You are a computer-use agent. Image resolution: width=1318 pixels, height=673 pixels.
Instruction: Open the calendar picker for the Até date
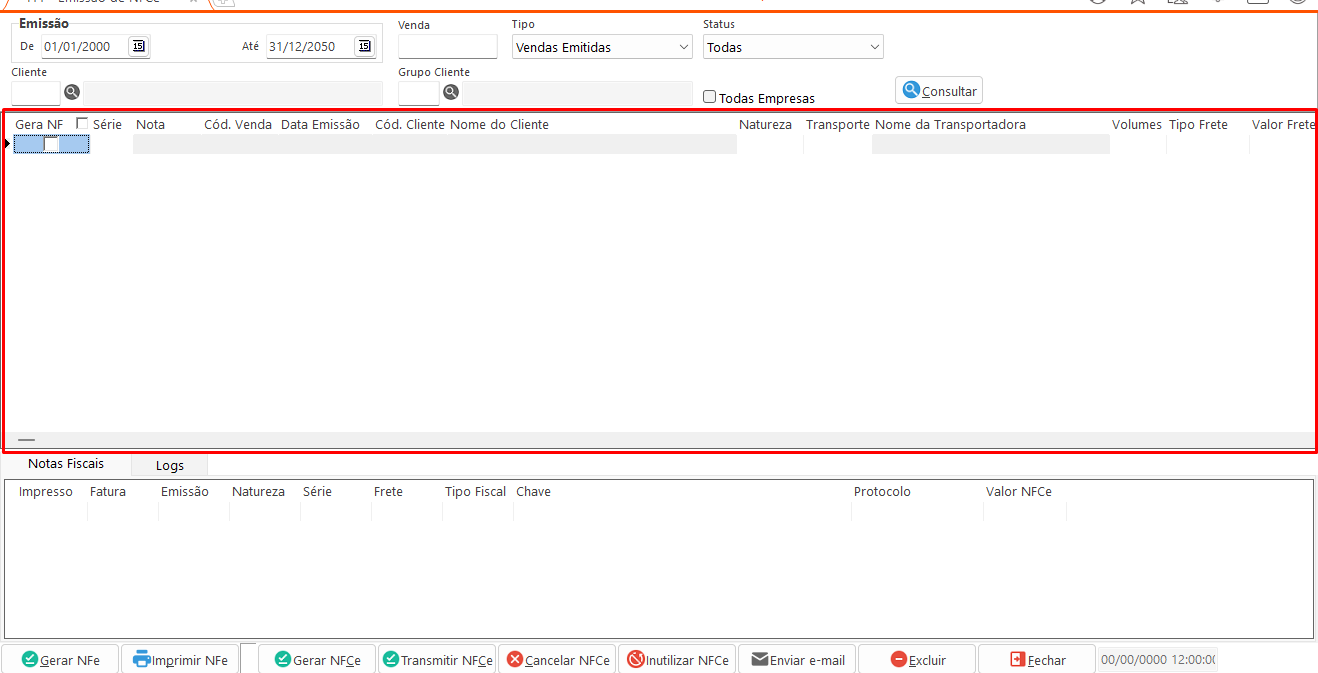click(364, 46)
